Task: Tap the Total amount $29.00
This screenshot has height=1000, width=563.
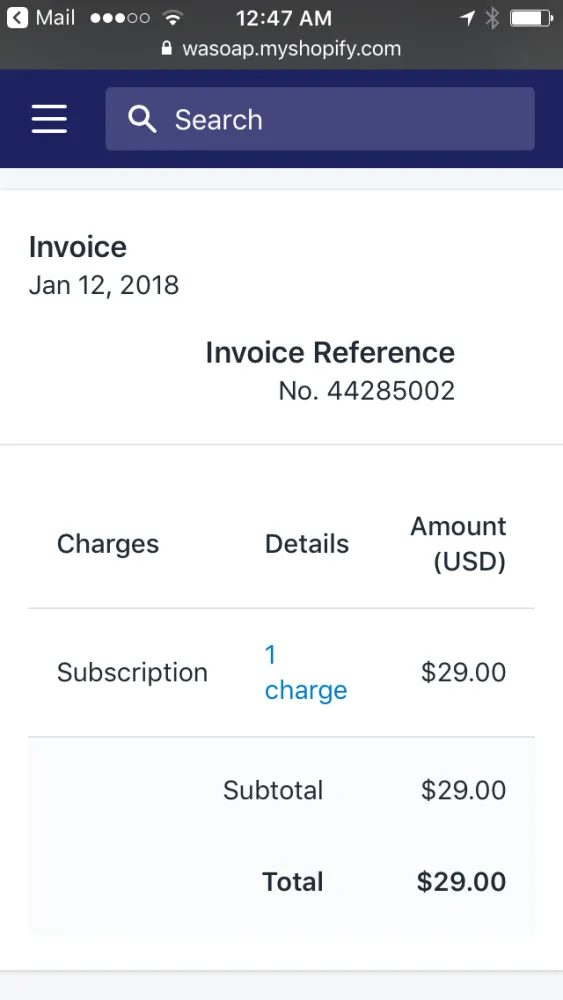Action: (462, 882)
